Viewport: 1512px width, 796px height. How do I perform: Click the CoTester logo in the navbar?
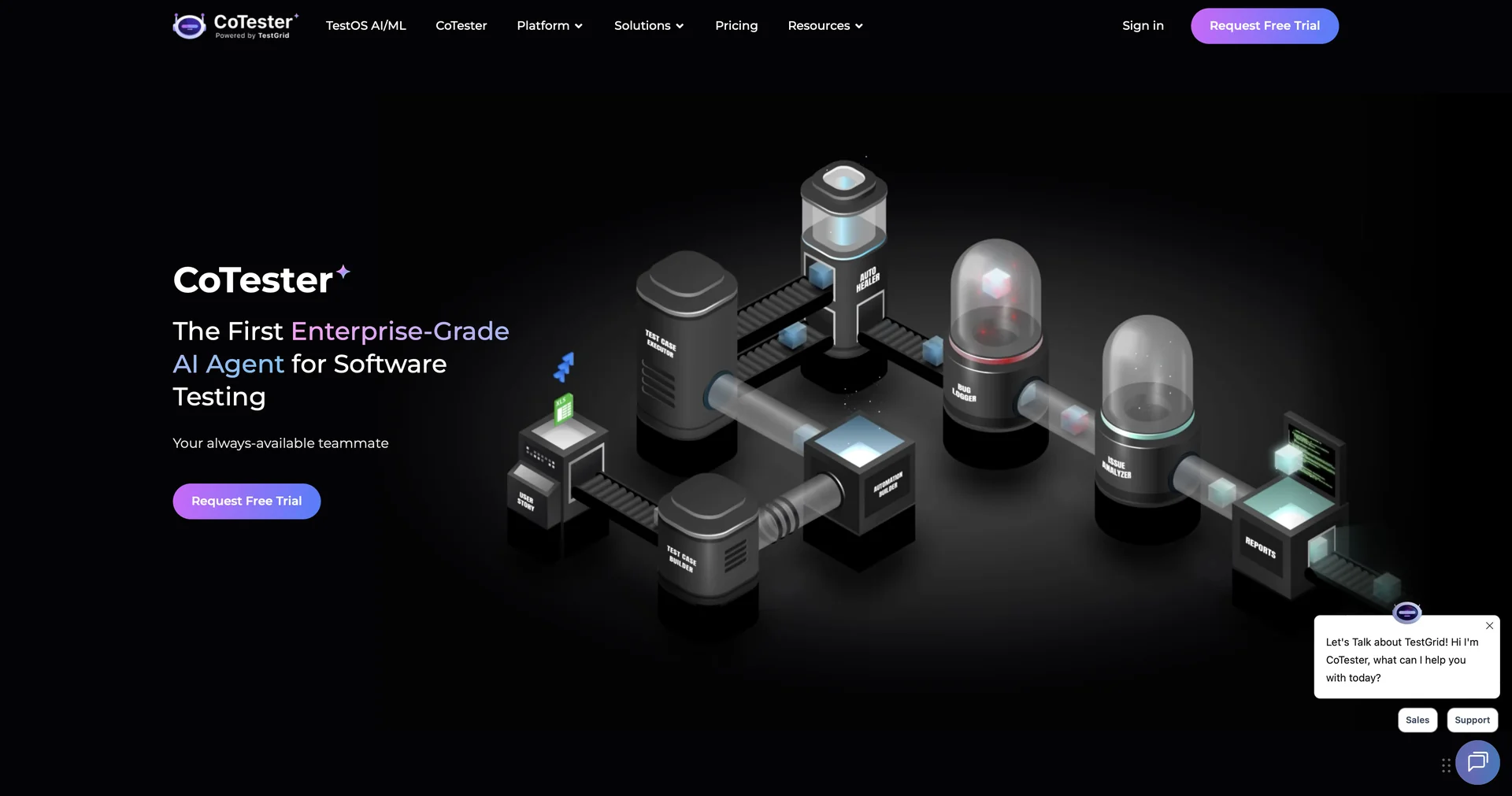click(x=234, y=25)
